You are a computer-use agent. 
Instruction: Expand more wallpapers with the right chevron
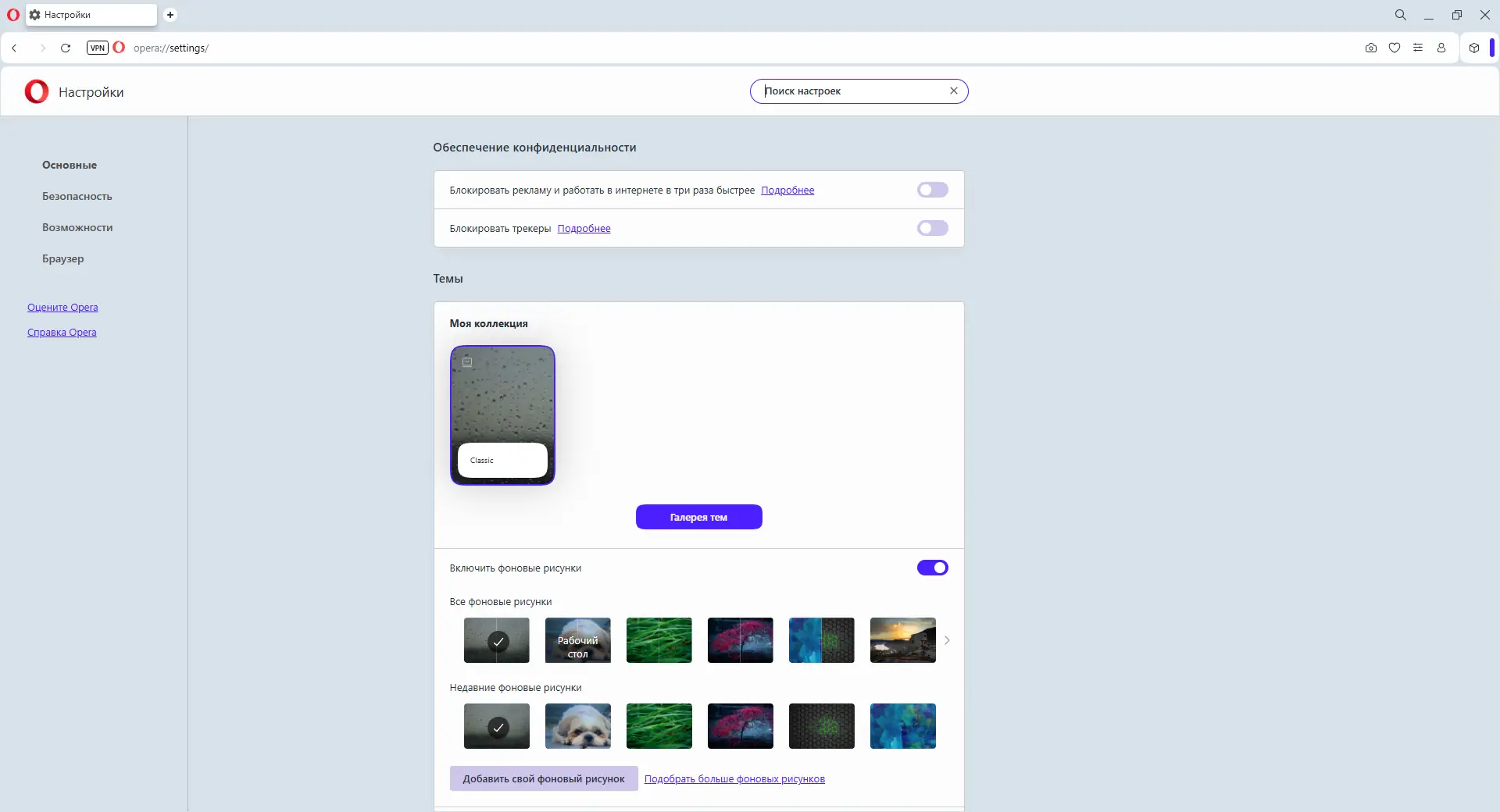(948, 640)
